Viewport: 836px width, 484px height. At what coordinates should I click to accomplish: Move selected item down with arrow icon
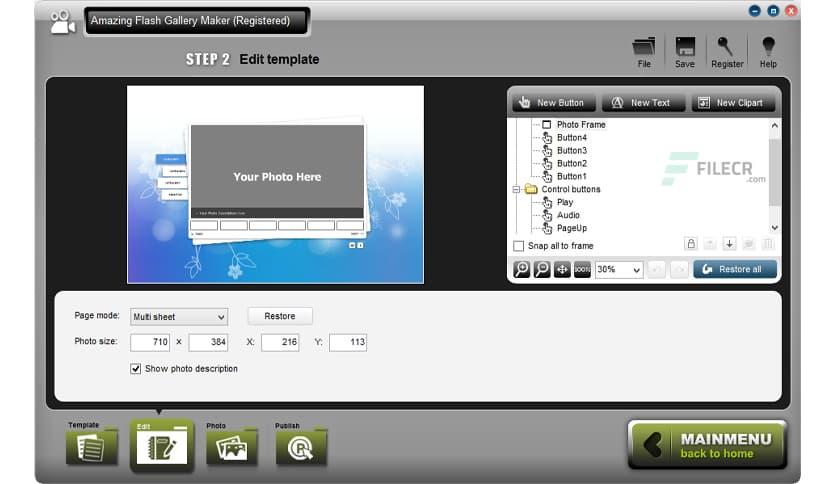click(x=729, y=244)
